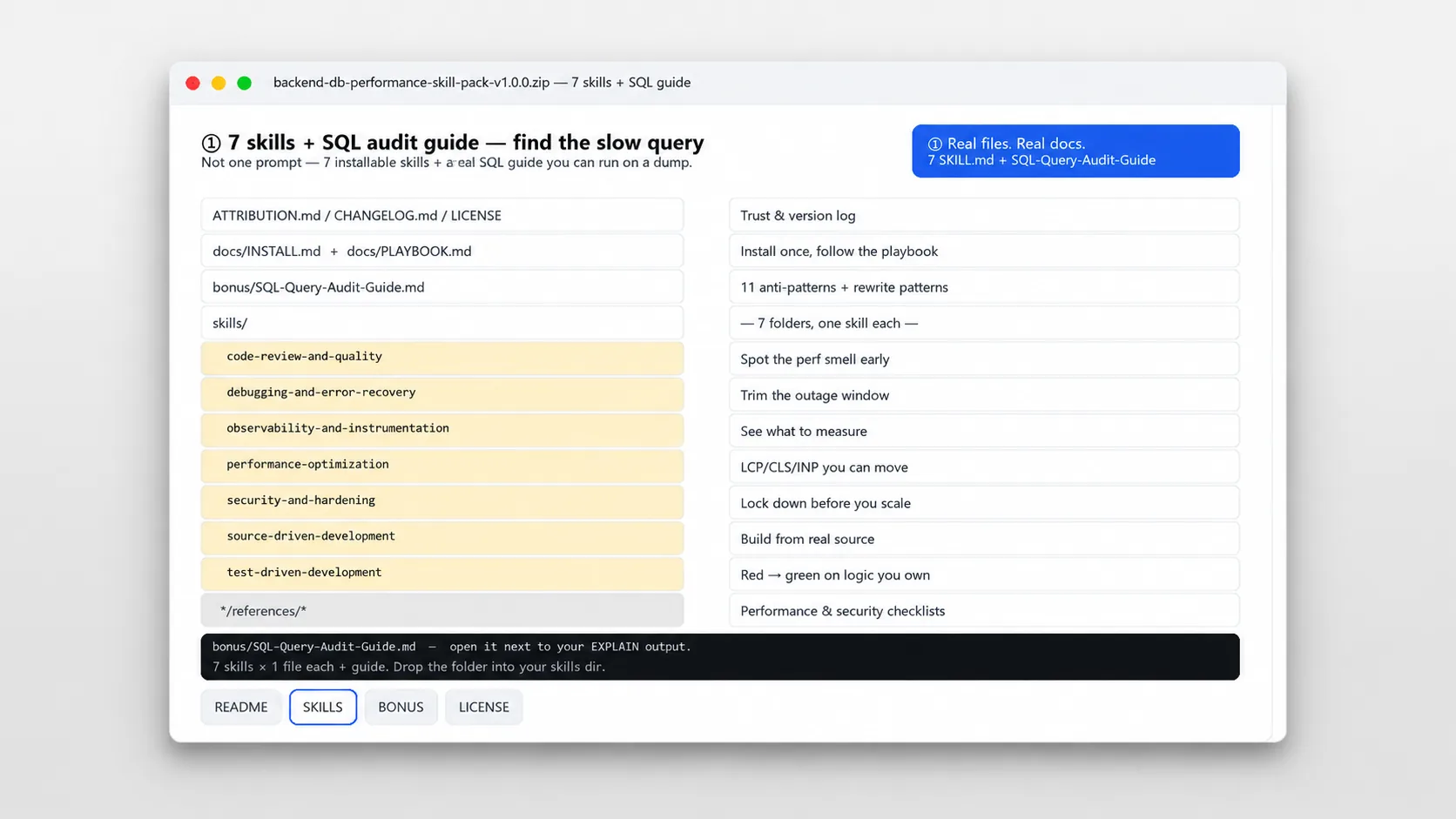Image resolution: width=1456 pixels, height=819 pixels.
Task: Click the terminal line 'open it next to your EXPLAIN output'
Action: click(x=570, y=647)
